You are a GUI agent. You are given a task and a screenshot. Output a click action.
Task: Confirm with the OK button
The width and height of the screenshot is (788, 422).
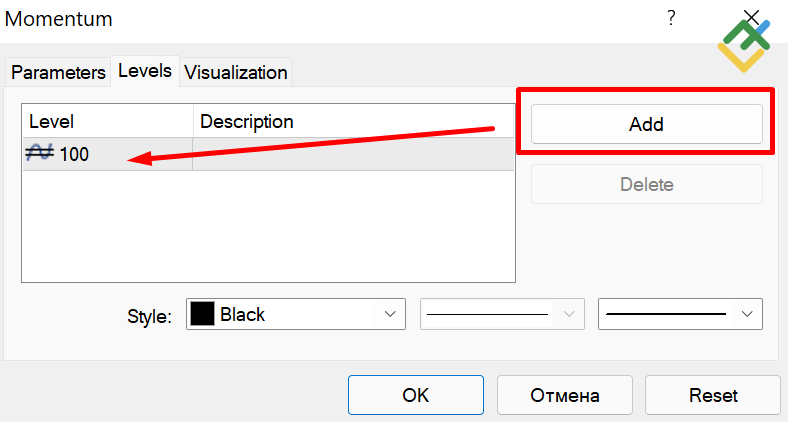[415, 394]
